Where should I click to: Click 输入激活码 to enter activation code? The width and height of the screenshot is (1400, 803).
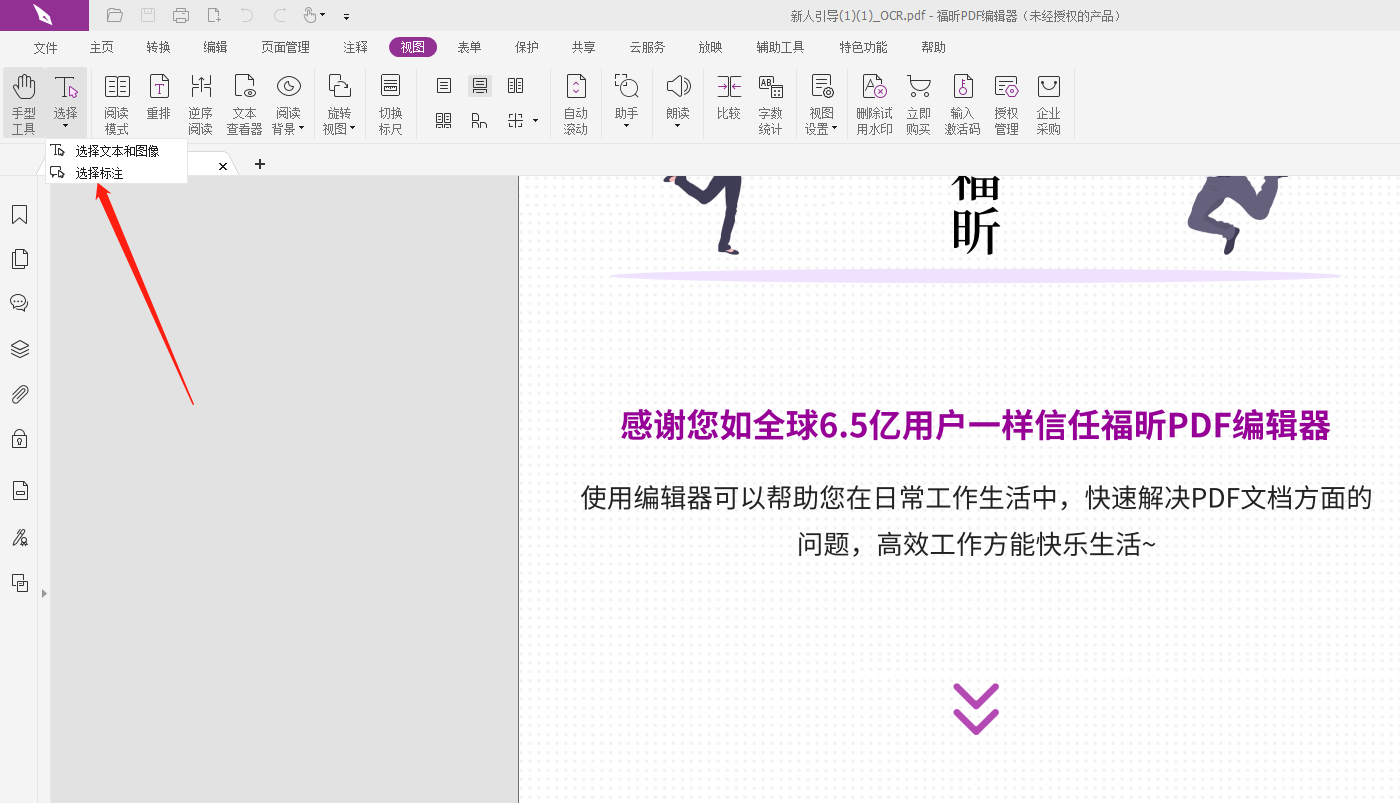961,100
